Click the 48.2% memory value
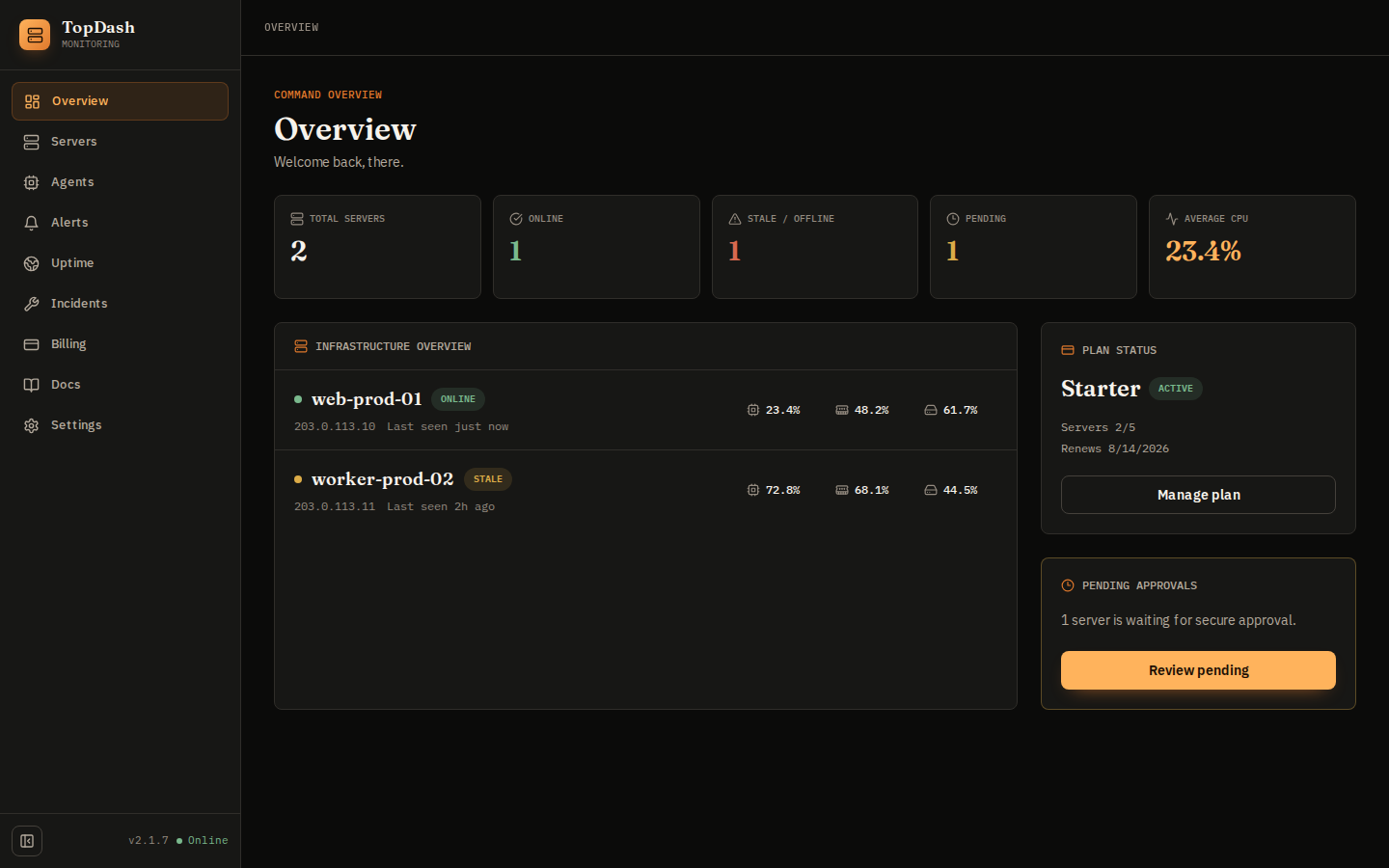Screen dimensions: 1389x868 (872, 410)
